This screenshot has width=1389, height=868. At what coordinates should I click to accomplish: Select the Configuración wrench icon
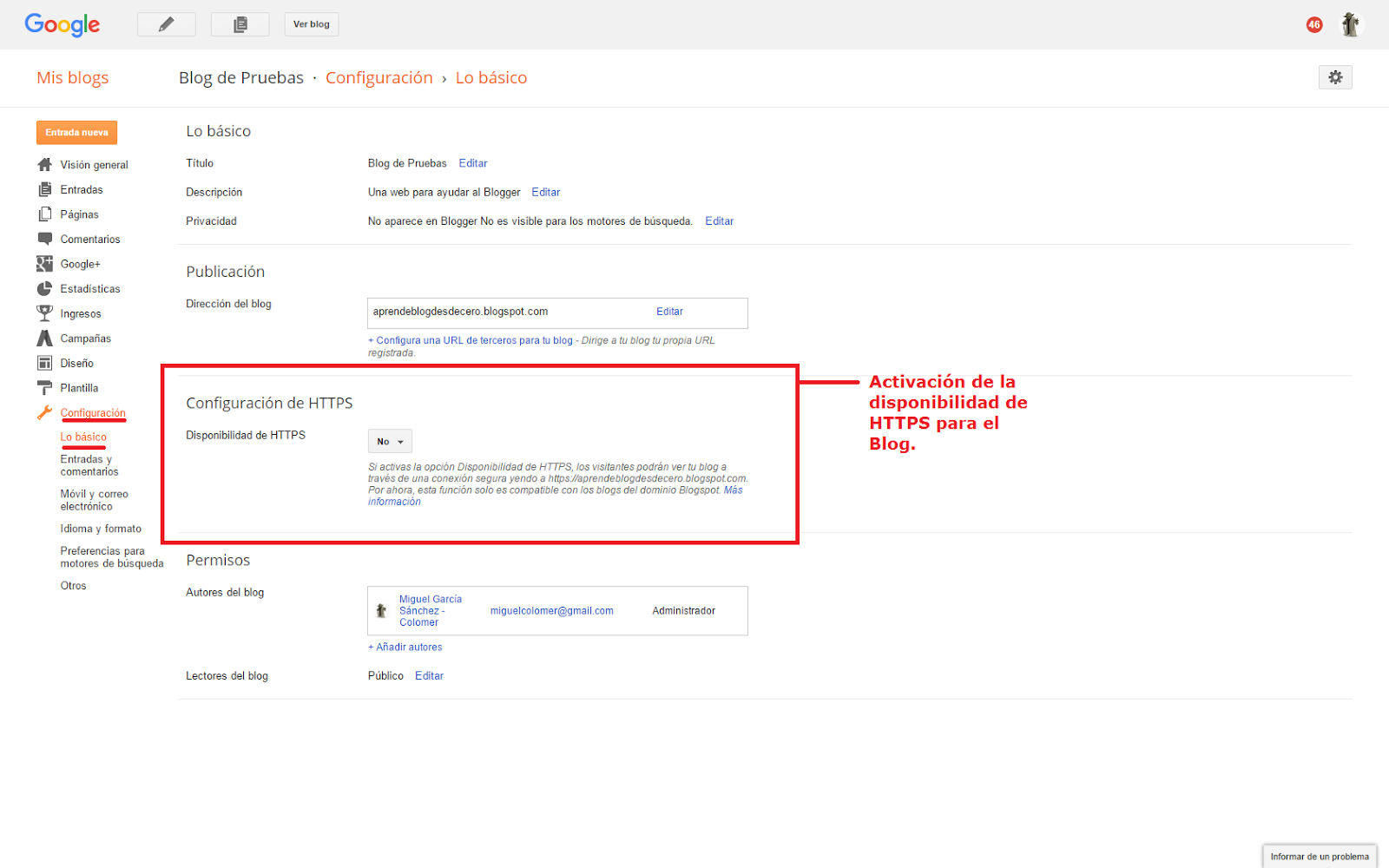coord(45,412)
